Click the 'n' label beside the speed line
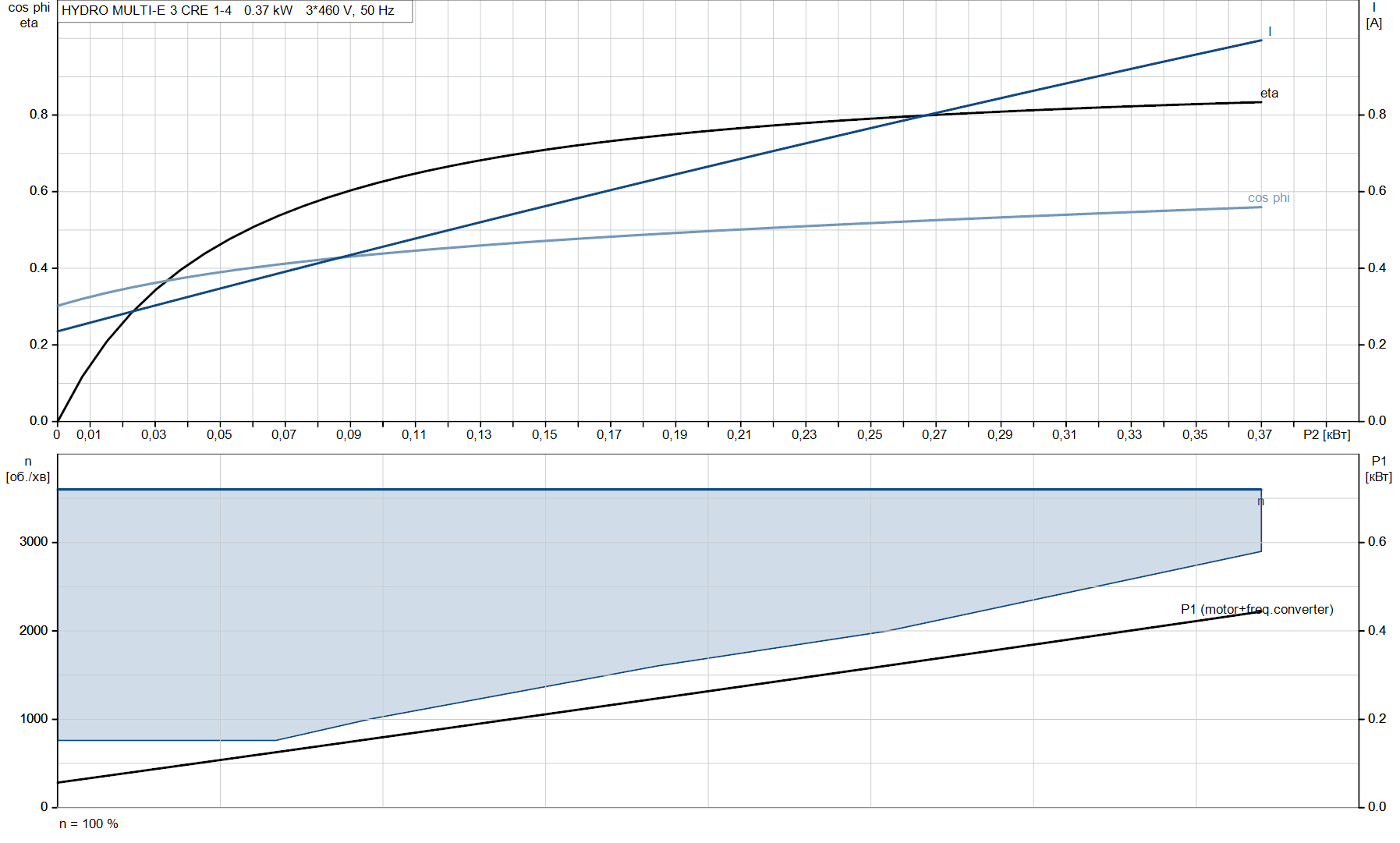This screenshot has height=843, width=1400. click(x=1261, y=501)
